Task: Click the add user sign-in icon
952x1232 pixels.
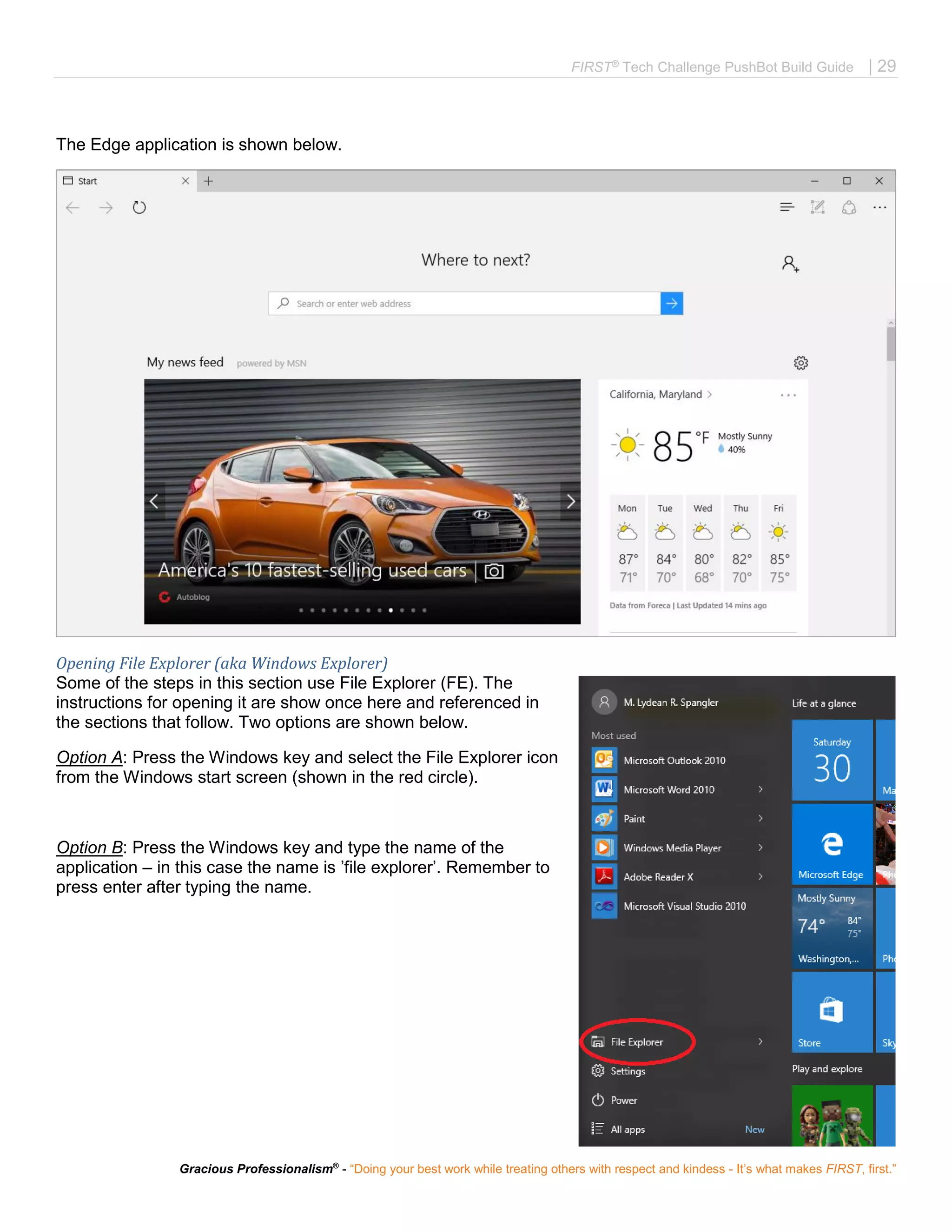Action: pyautogui.click(x=790, y=264)
